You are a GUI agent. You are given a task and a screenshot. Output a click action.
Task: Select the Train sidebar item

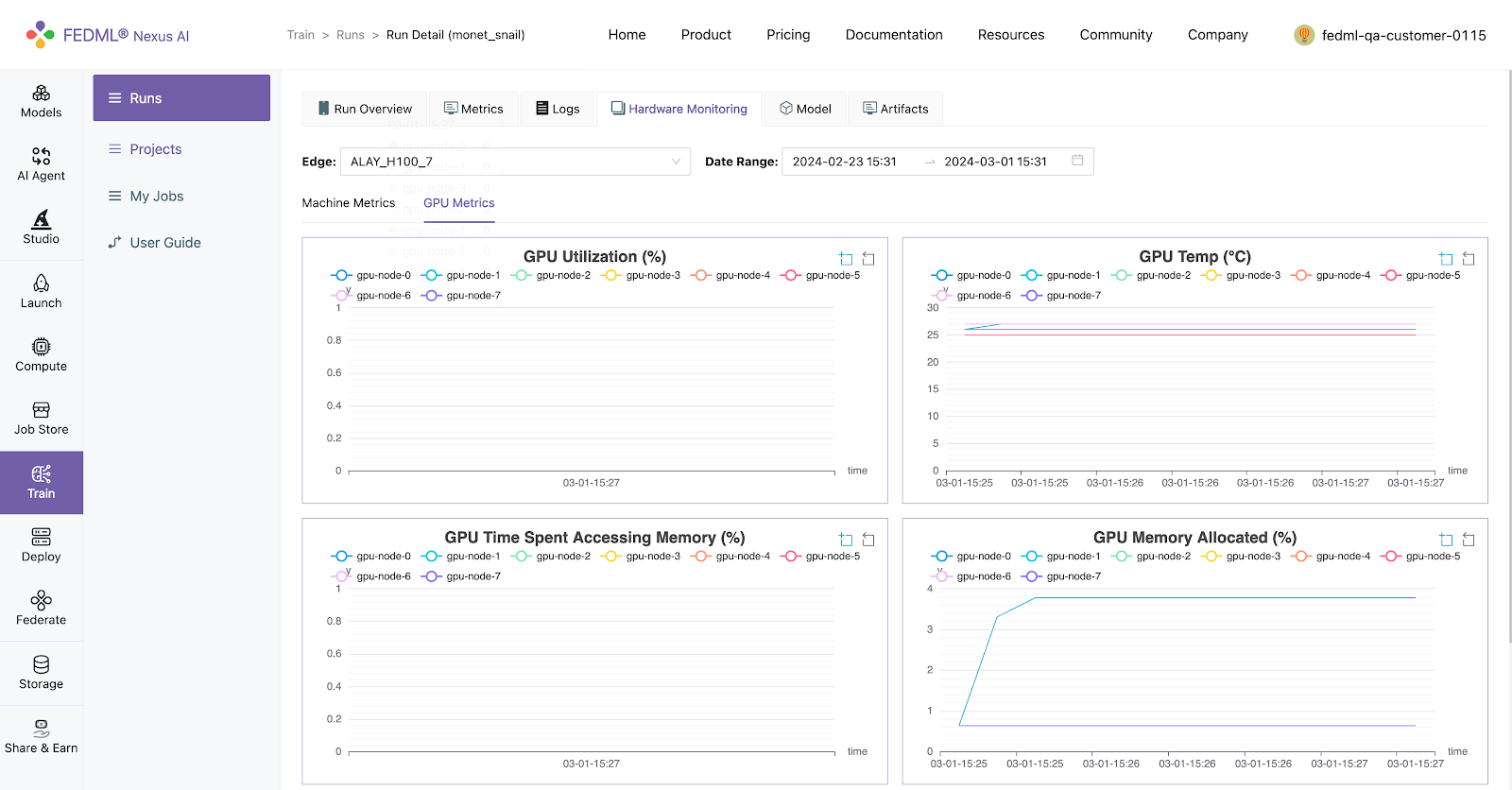pyautogui.click(x=41, y=482)
